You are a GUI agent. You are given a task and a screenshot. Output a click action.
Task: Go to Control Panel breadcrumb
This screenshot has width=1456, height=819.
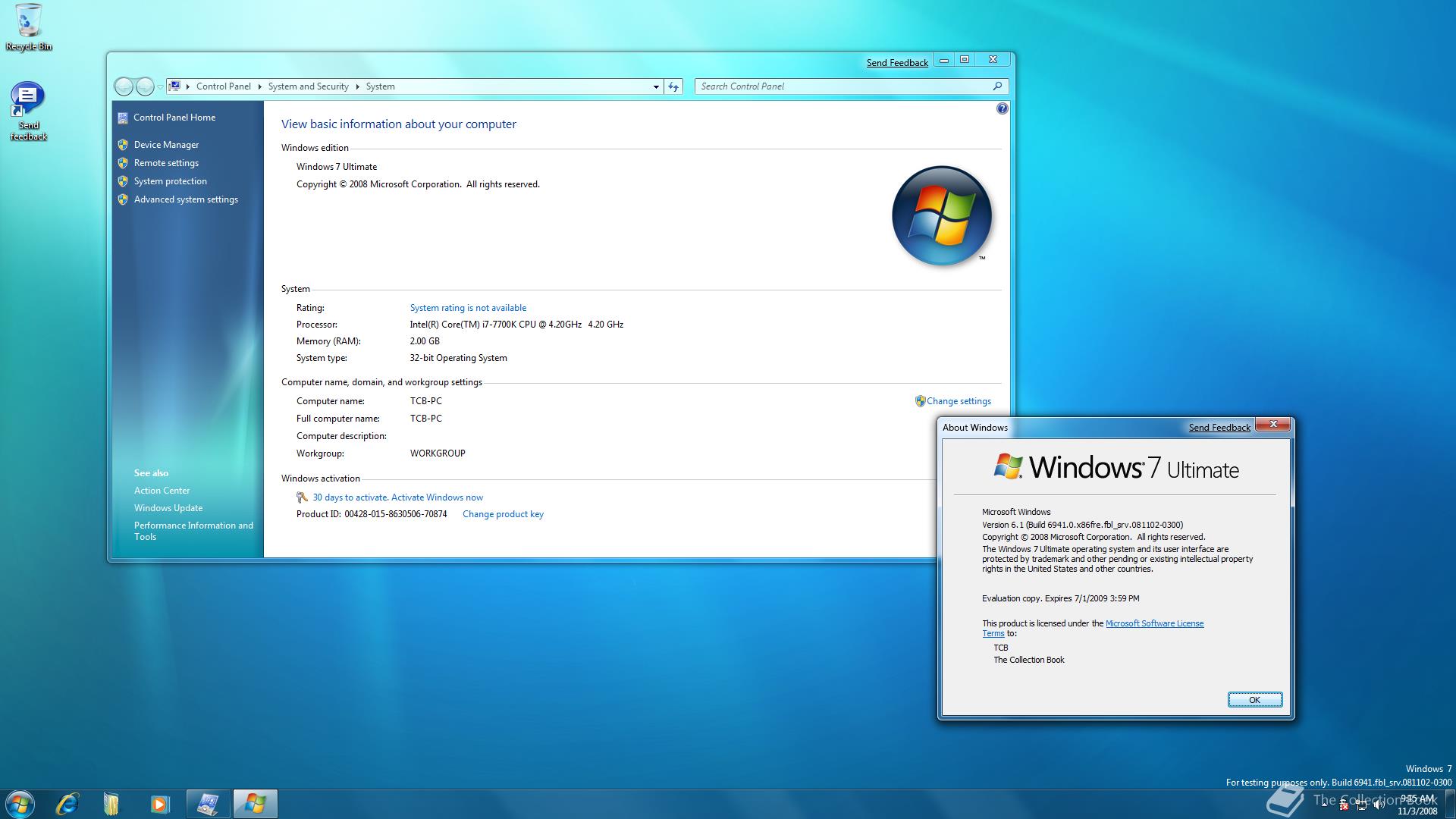tap(223, 86)
